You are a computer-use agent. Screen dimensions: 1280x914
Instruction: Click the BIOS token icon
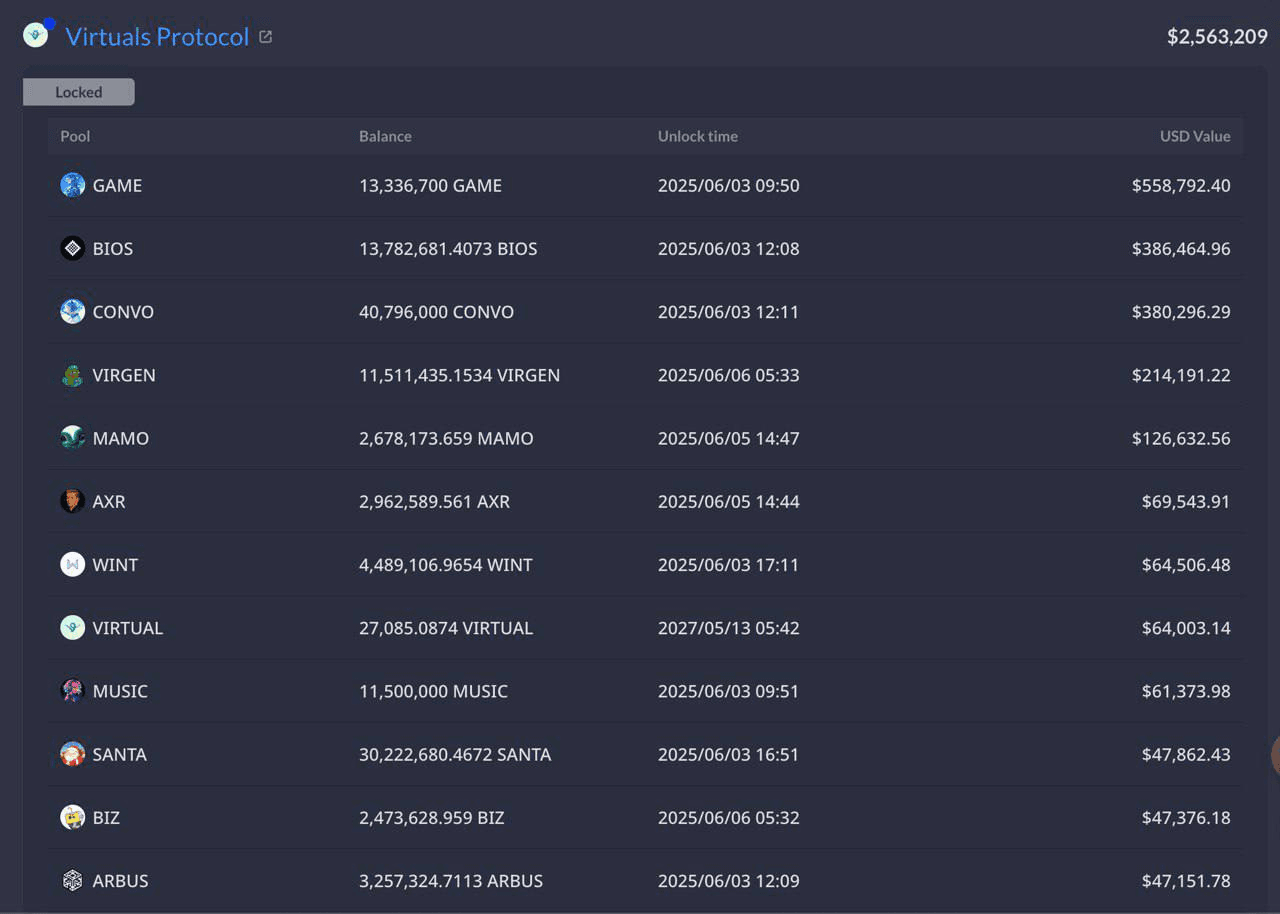(x=72, y=248)
